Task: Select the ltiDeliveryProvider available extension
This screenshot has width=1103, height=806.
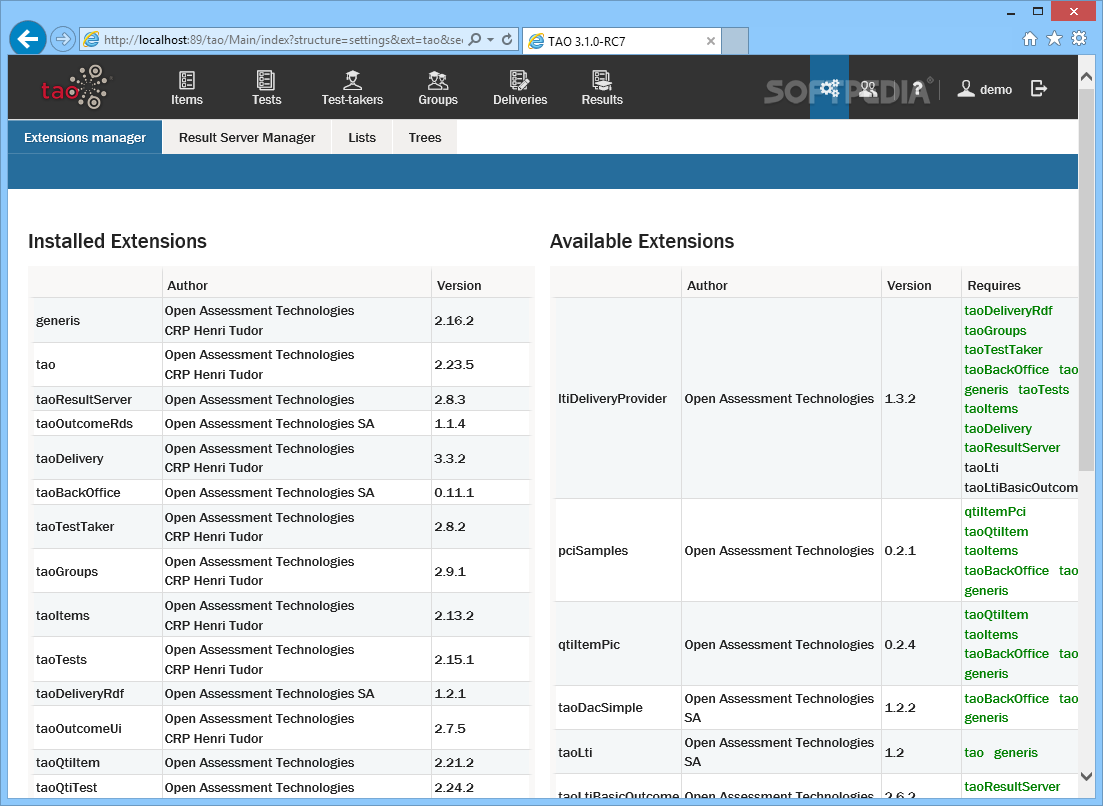Action: pos(612,398)
